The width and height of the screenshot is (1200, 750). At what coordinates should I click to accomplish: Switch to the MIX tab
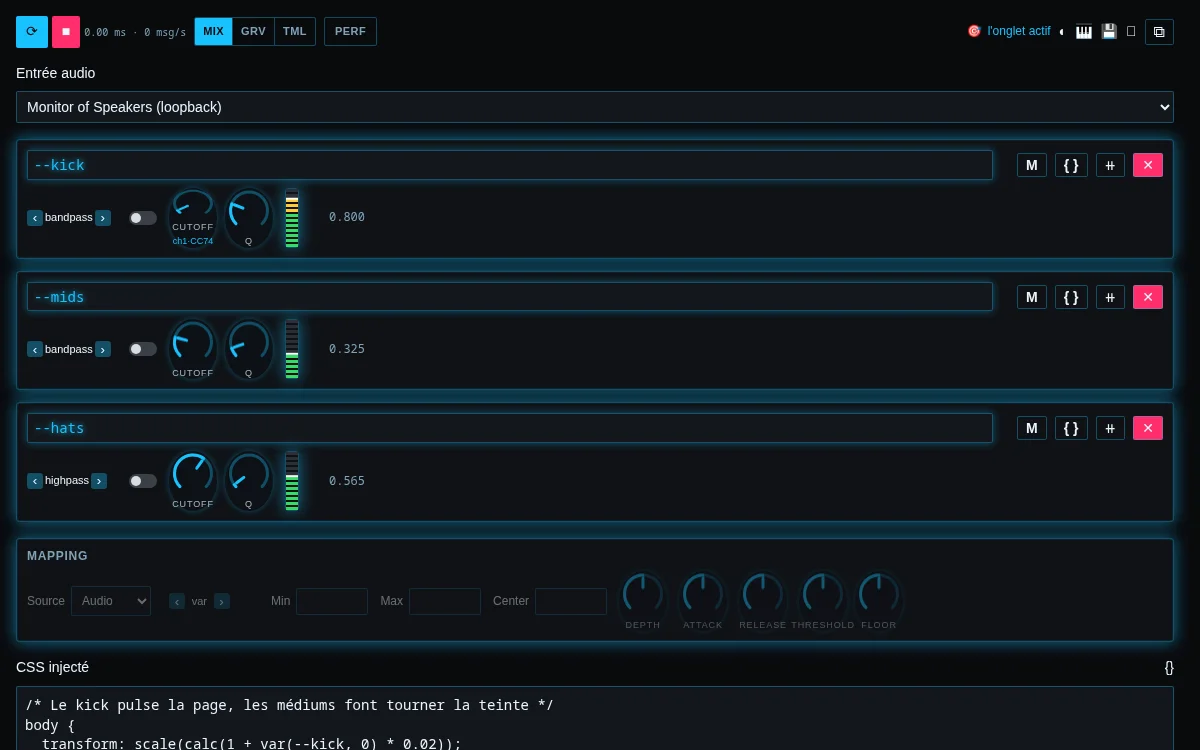click(213, 31)
